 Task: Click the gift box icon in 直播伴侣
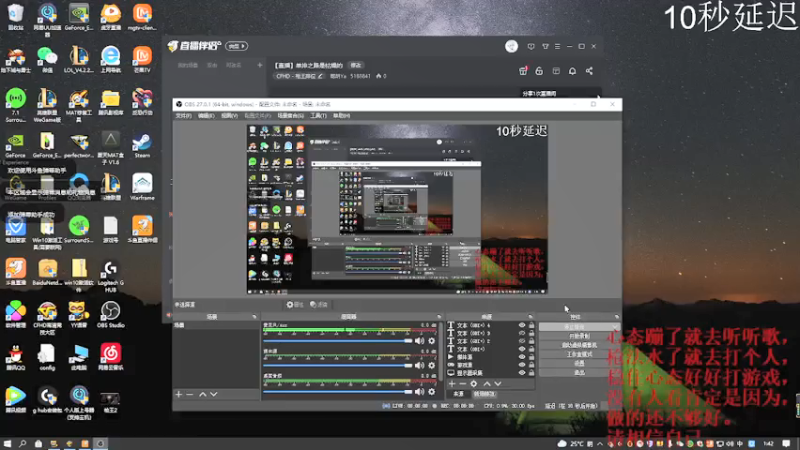[523, 71]
